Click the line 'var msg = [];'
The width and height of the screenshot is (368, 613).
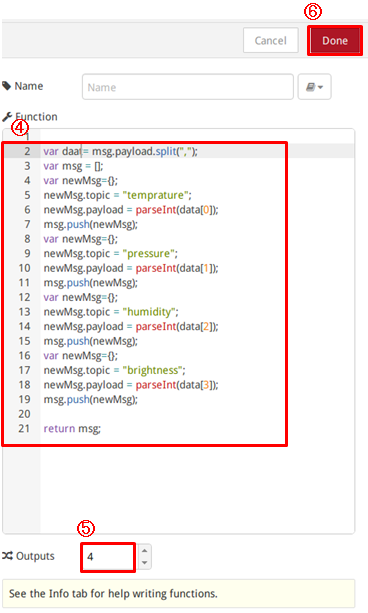[73, 166]
